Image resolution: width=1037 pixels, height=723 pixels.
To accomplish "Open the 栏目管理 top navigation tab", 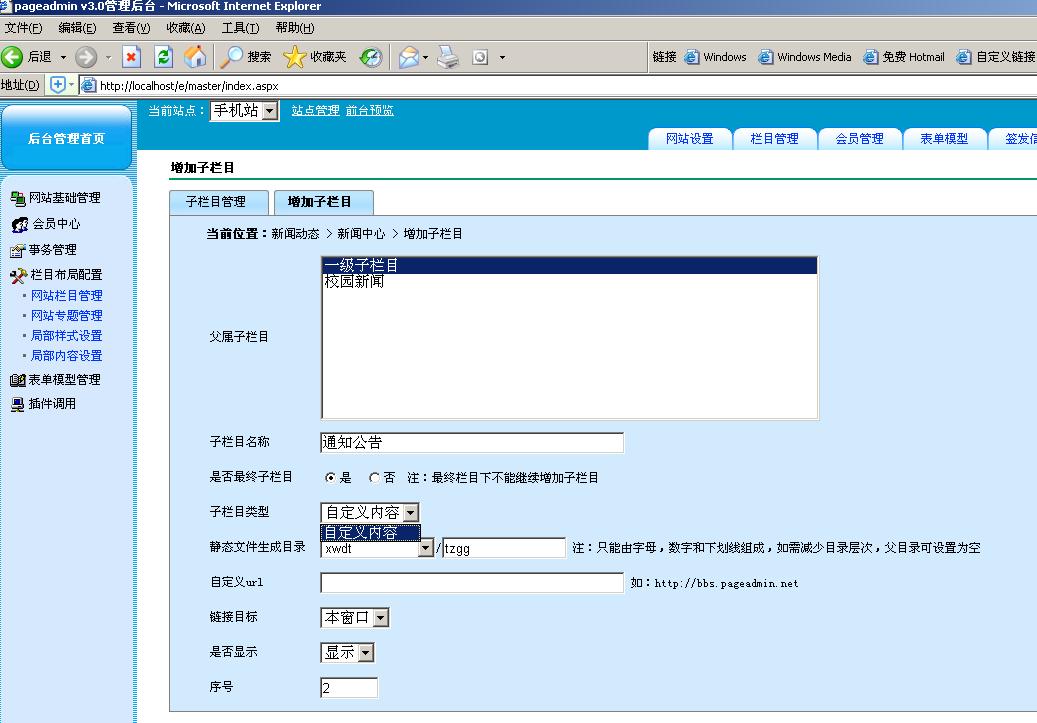I will [x=774, y=139].
